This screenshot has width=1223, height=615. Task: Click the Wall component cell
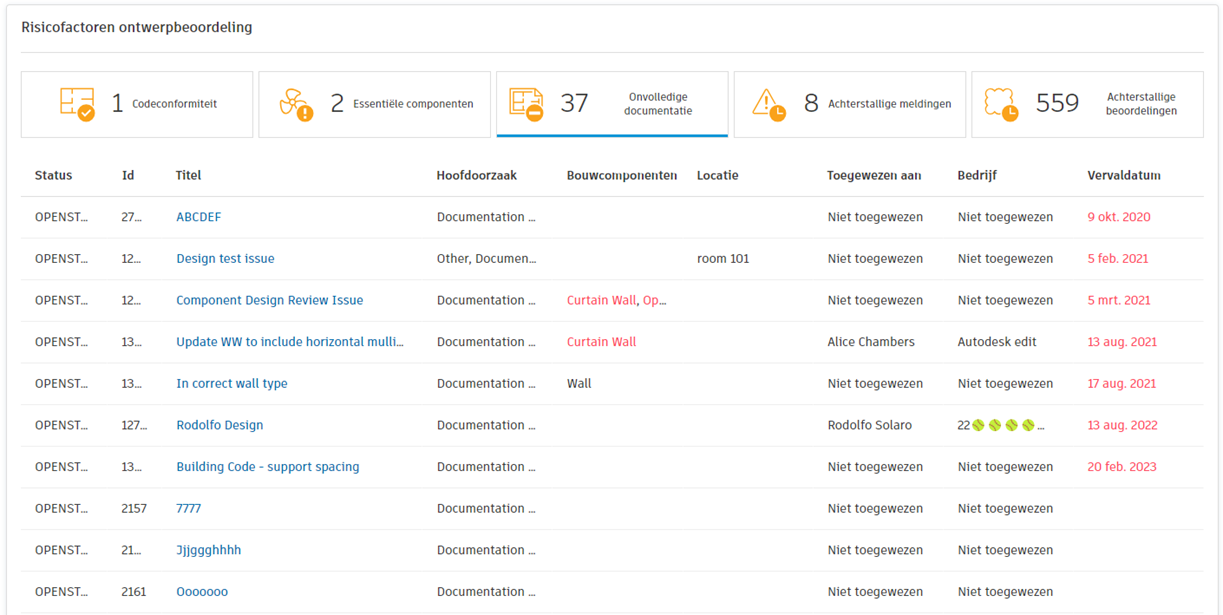[x=579, y=384]
